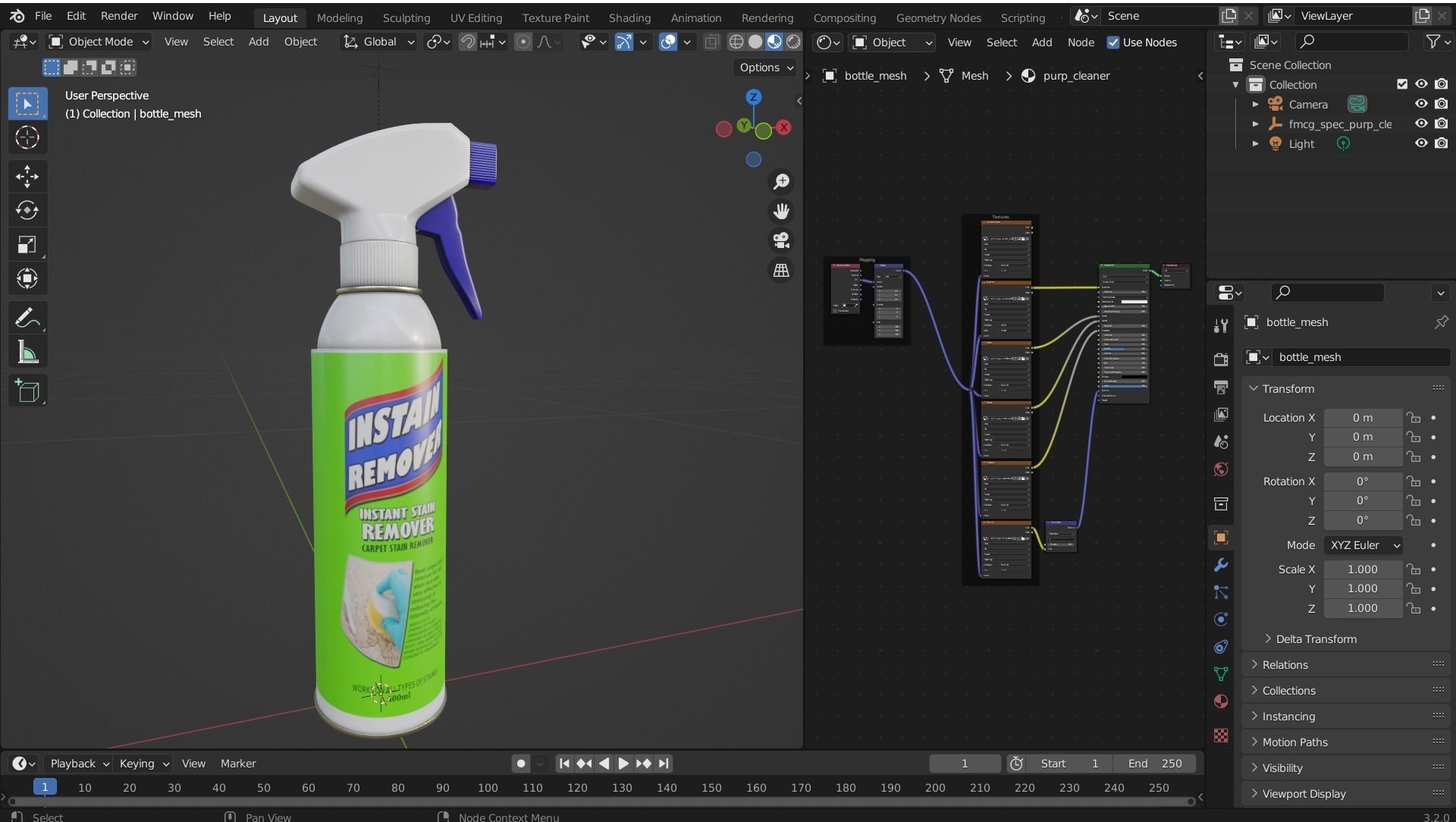Hide the Camera in viewport
This screenshot has height=822, width=1456.
click(x=1421, y=104)
